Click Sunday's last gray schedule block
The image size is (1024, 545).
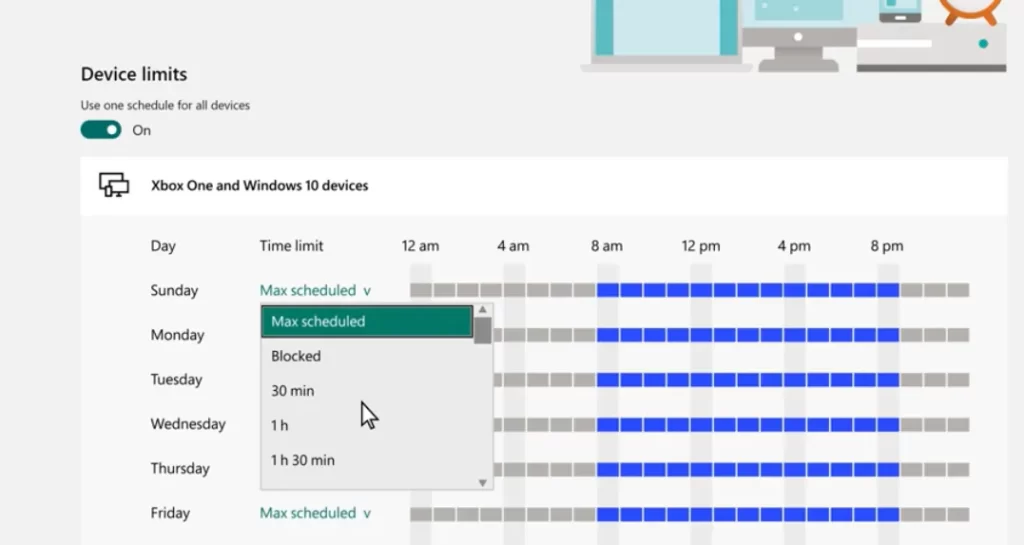pos(958,290)
